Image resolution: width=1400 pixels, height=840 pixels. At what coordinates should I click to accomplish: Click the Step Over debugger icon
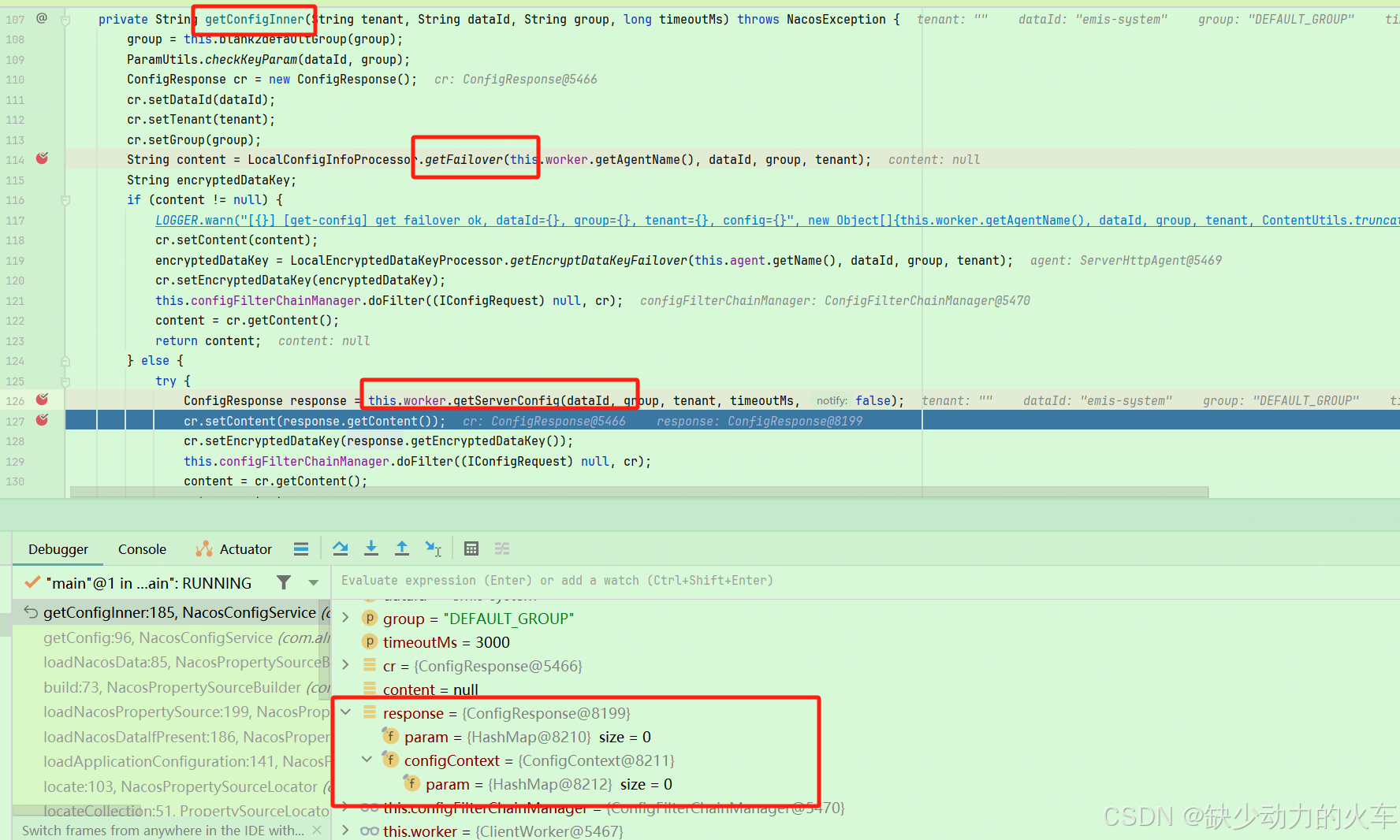(341, 548)
